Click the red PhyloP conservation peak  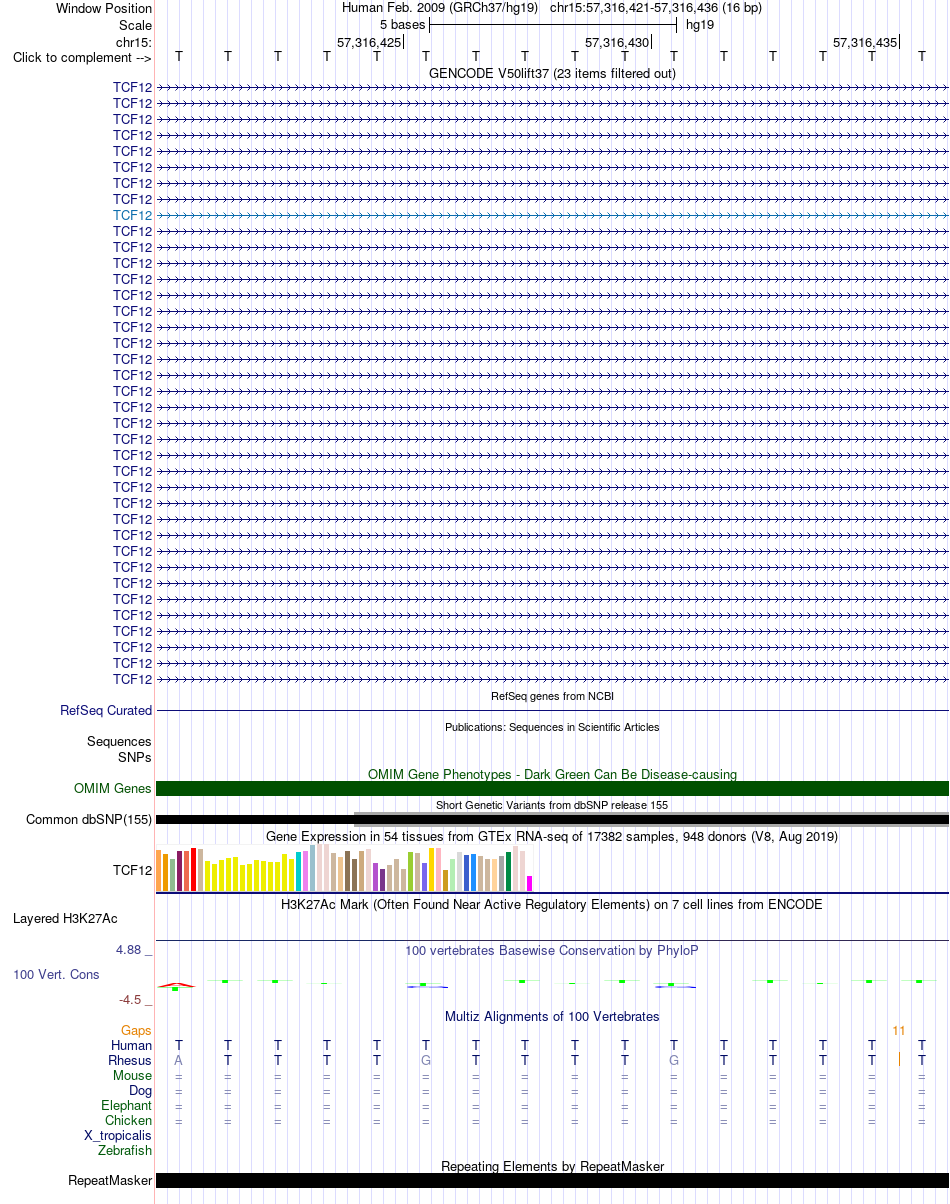coord(176,985)
